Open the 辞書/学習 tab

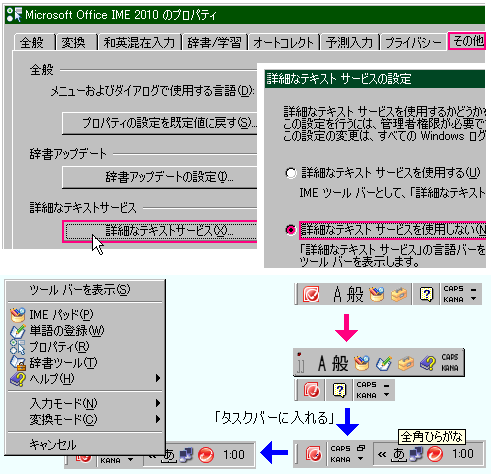215,42
